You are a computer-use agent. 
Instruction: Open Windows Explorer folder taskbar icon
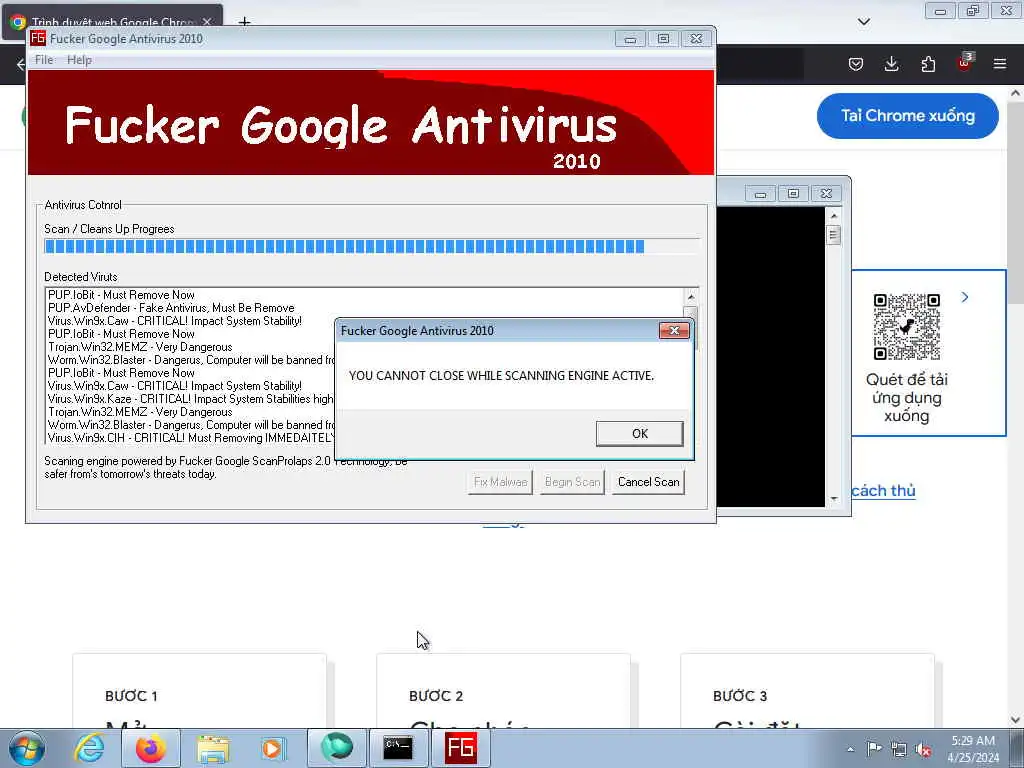[213, 748]
